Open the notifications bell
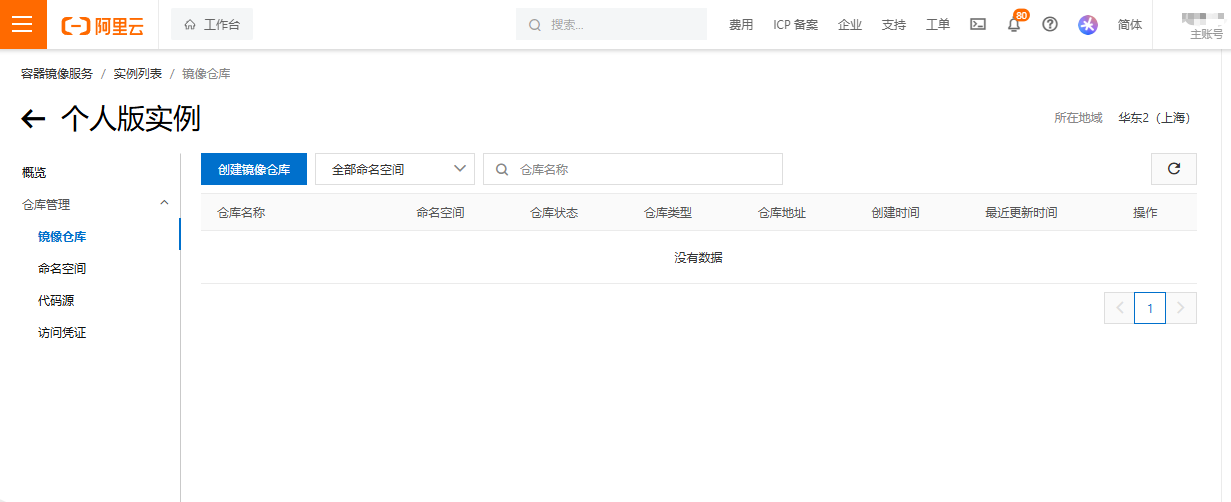 1014,25
